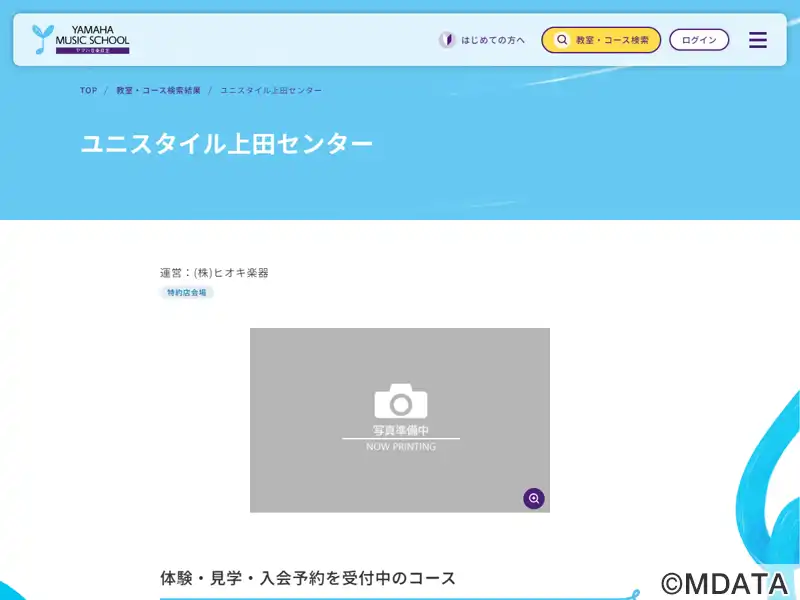
Task: Click the 運営:(株)ヒオキ楽器 text
Action: tap(214, 272)
